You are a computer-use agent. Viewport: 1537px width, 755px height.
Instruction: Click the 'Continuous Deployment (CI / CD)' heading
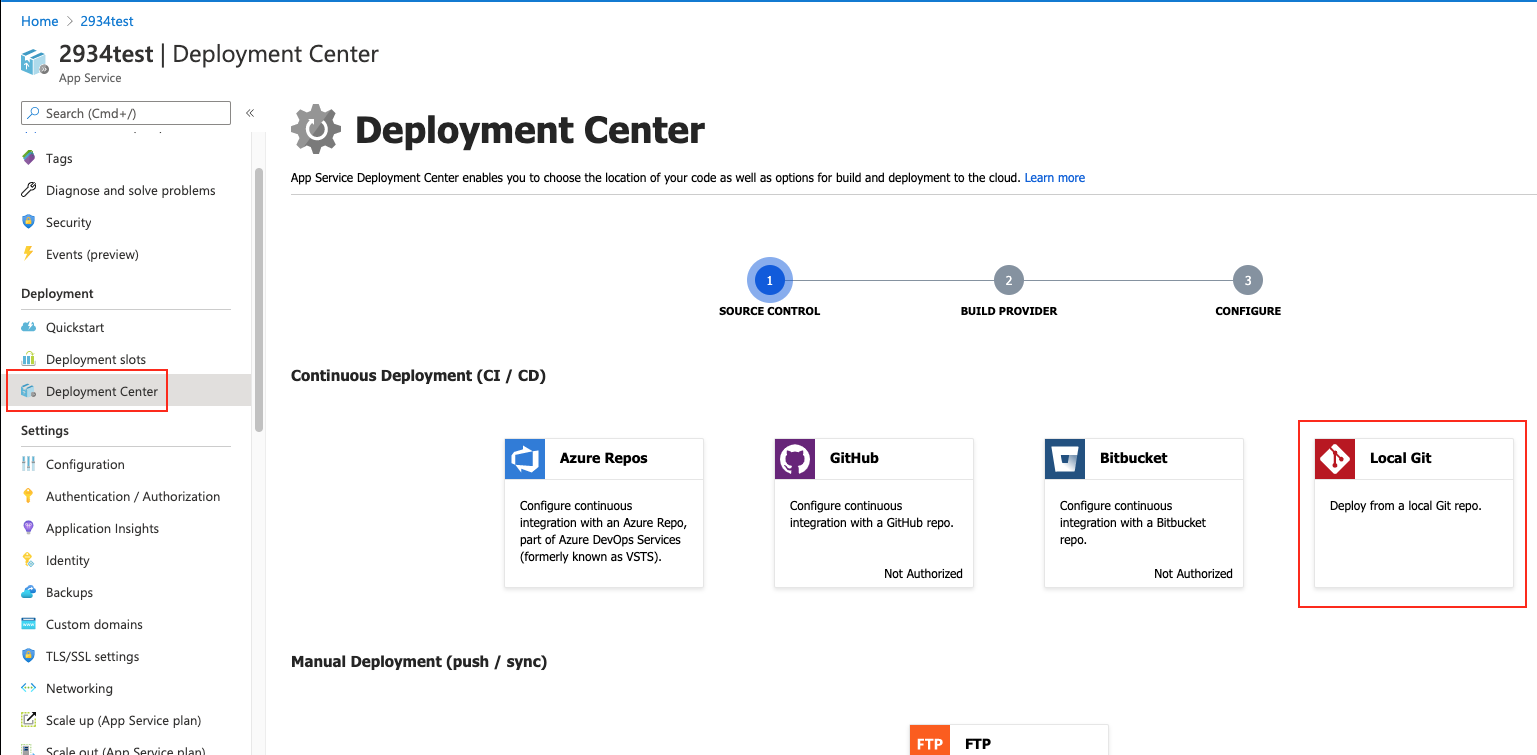pyautogui.click(x=418, y=376)
